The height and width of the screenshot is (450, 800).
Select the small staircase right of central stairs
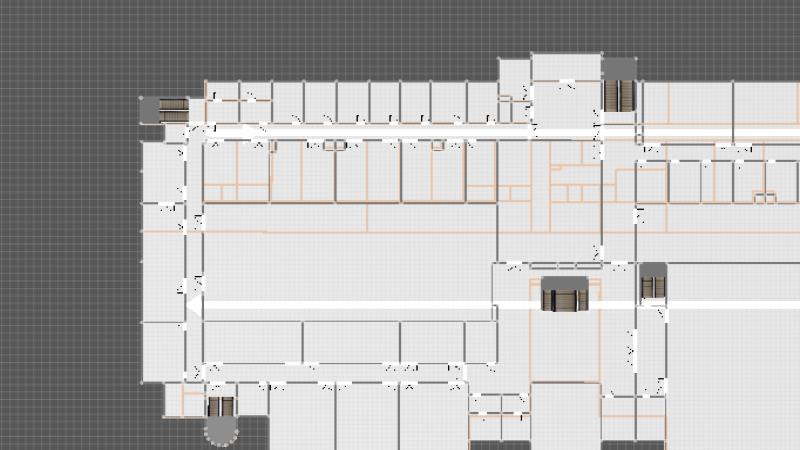point(653,287)
